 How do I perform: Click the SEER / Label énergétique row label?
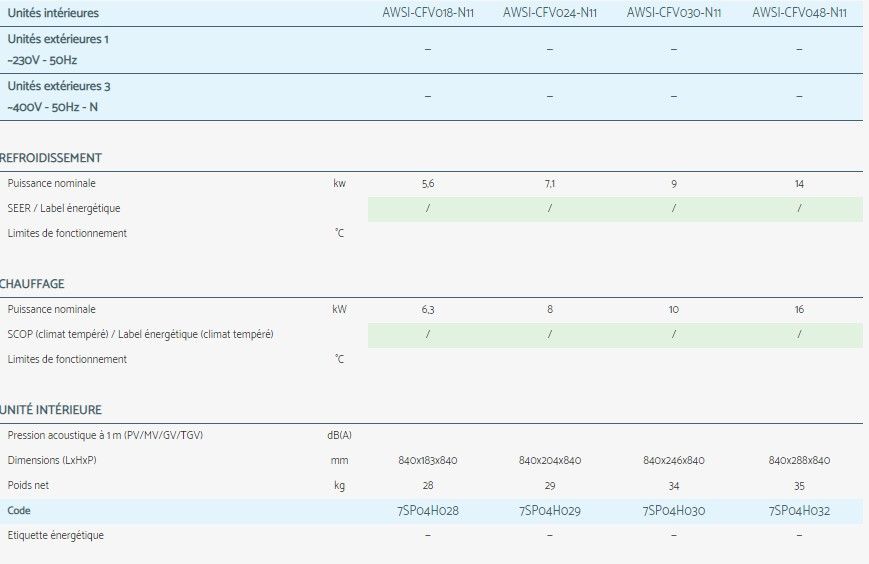coord(69,208)
